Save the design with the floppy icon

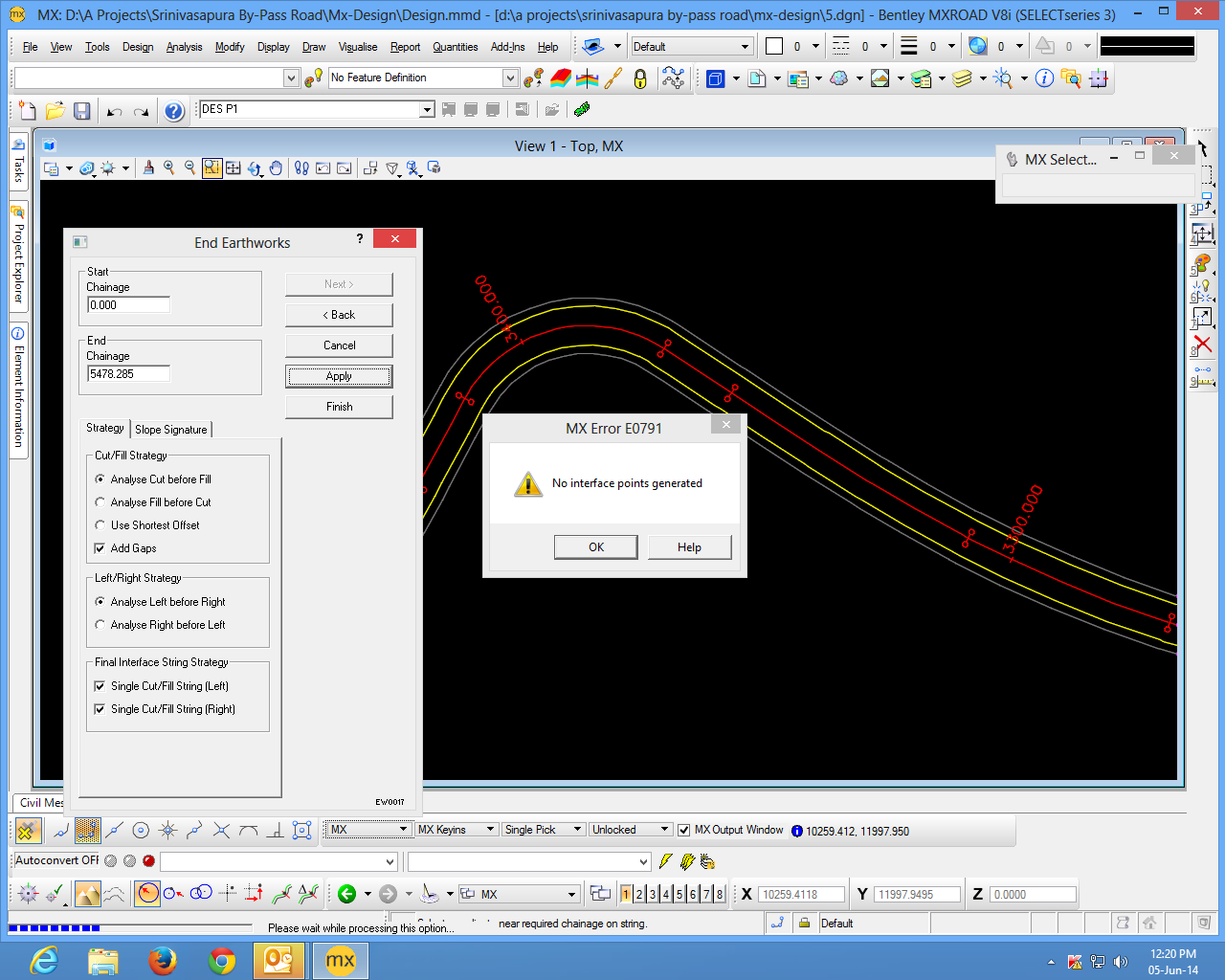(82, 111)
